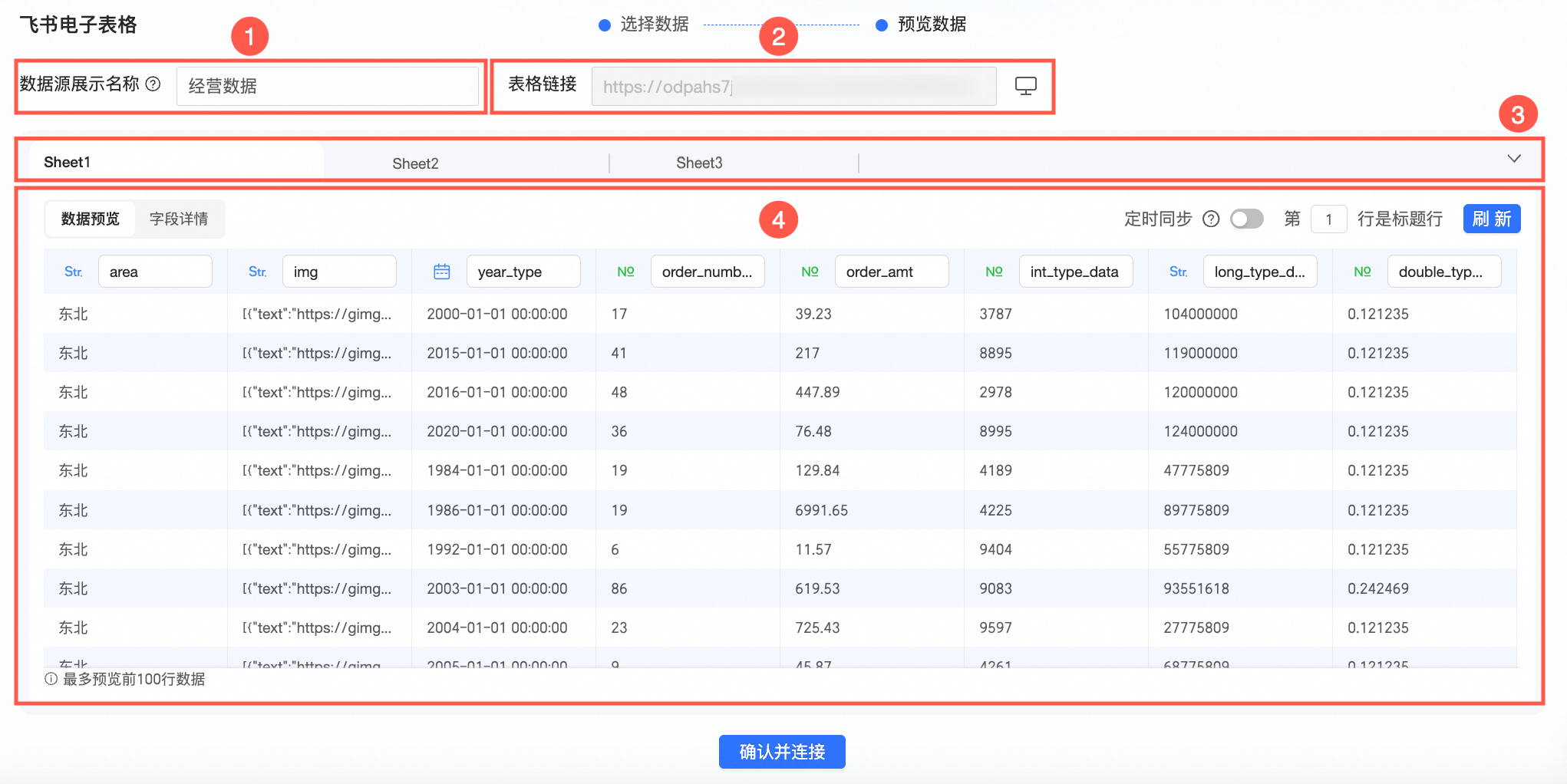Click the header row number input
The width and height of the screenshot is (1567, 784).
click(1329, 219)
